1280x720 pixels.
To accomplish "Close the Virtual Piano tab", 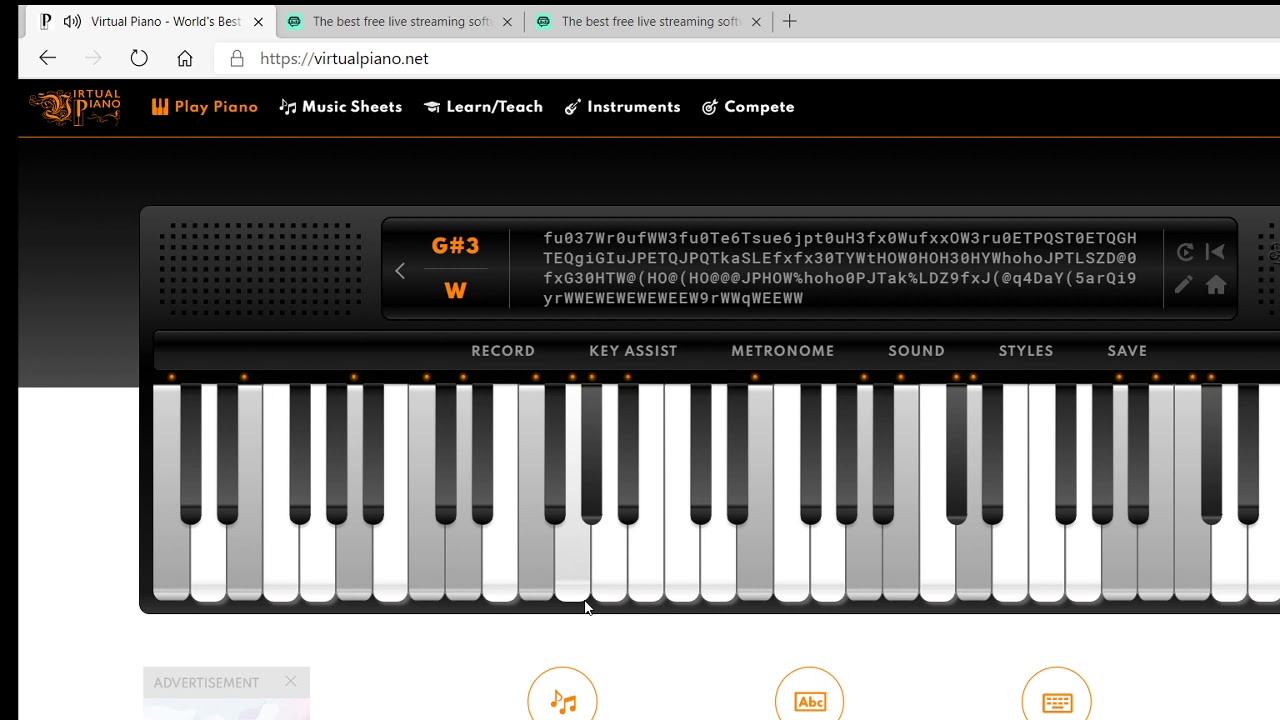I will [x=258, y=21].
